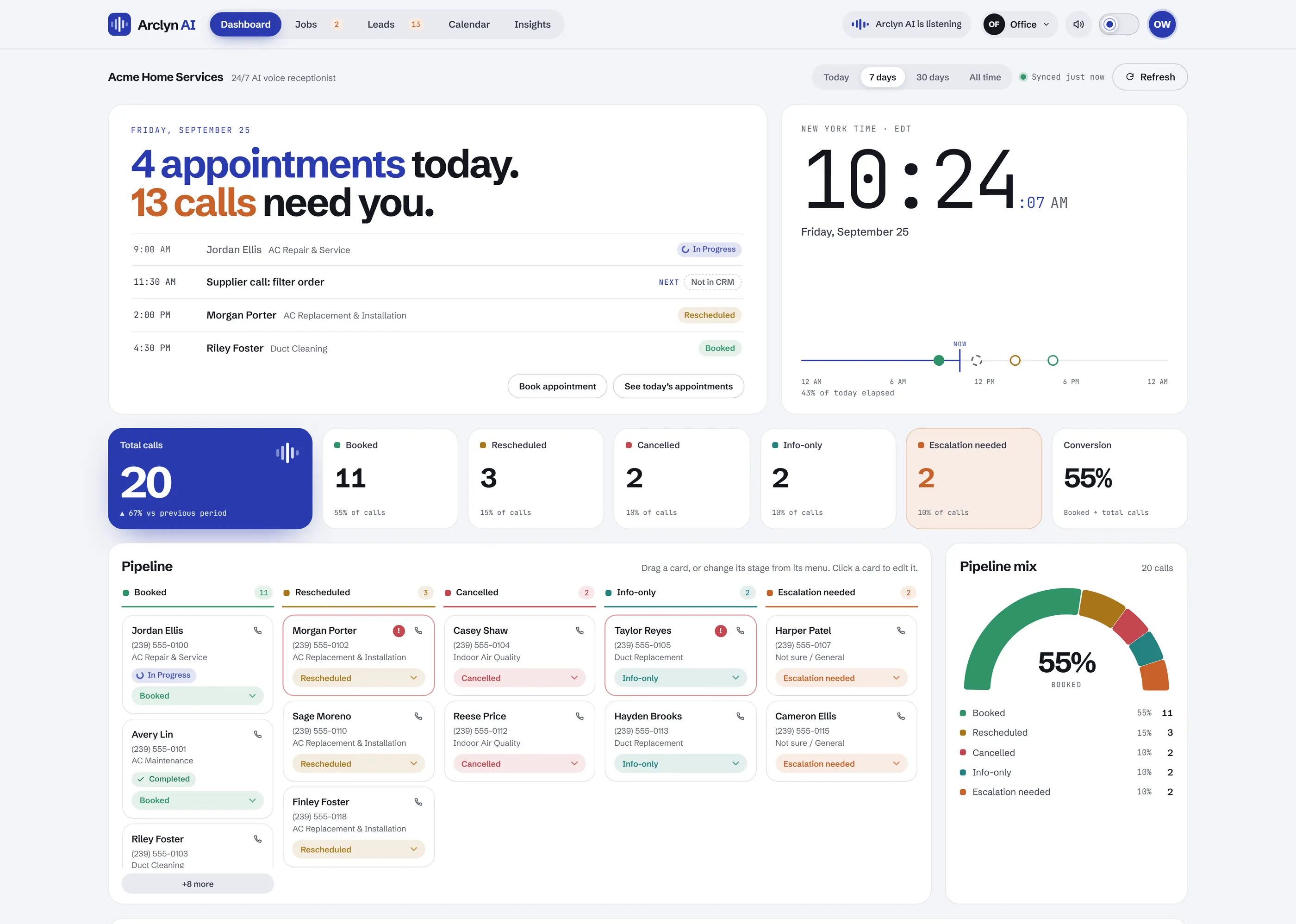Click the filled green timeline marker
1296x924 pixels.
pyautogui.click(x=939, y=360)
